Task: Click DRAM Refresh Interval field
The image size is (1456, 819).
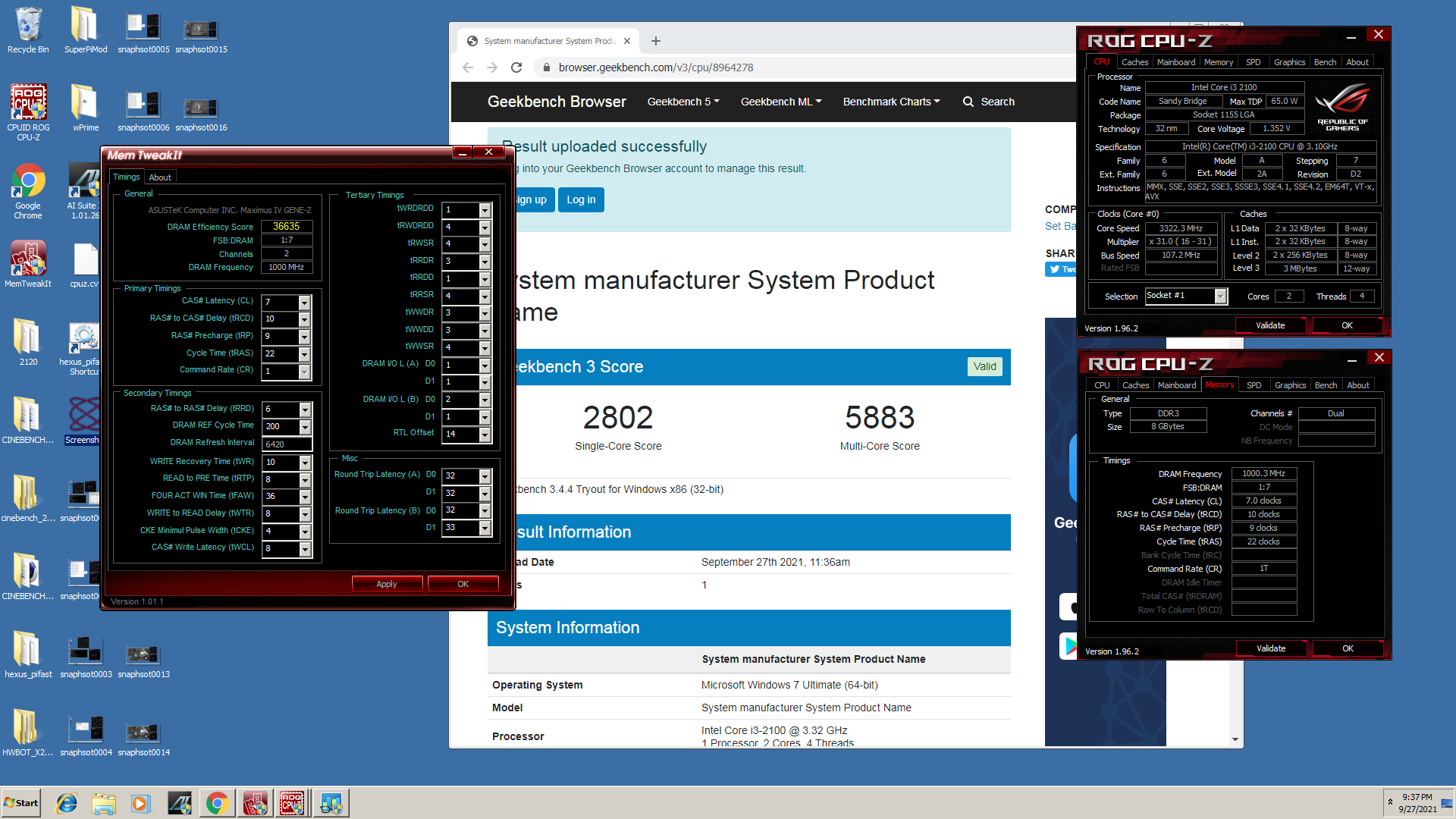Action: (287, 444)
